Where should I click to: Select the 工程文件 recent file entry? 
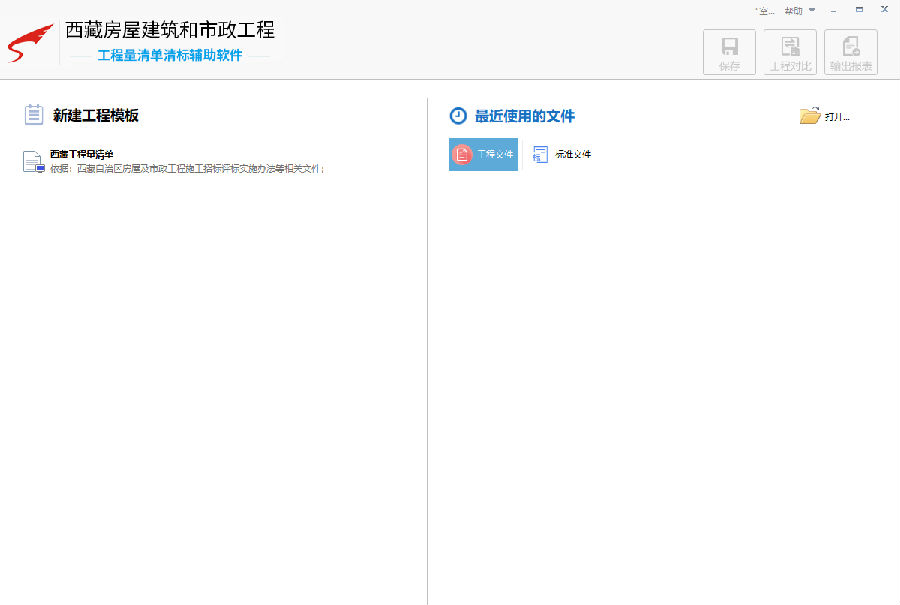click(x=490, y=154)
